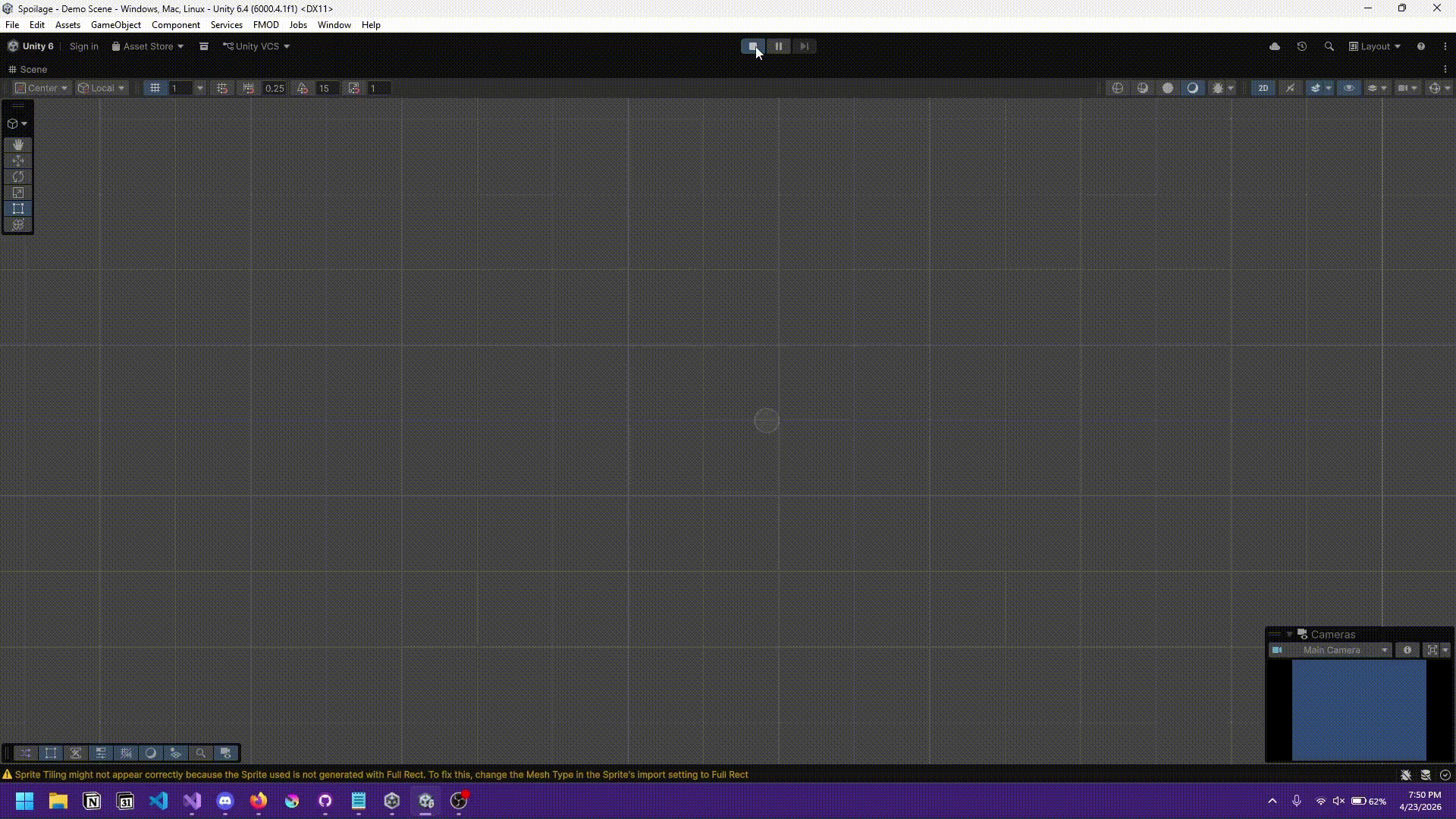The height and width of the screenshot is (819, 1456).
Task: Click the 0.25 move increment snap field
Action: (274, 88)
